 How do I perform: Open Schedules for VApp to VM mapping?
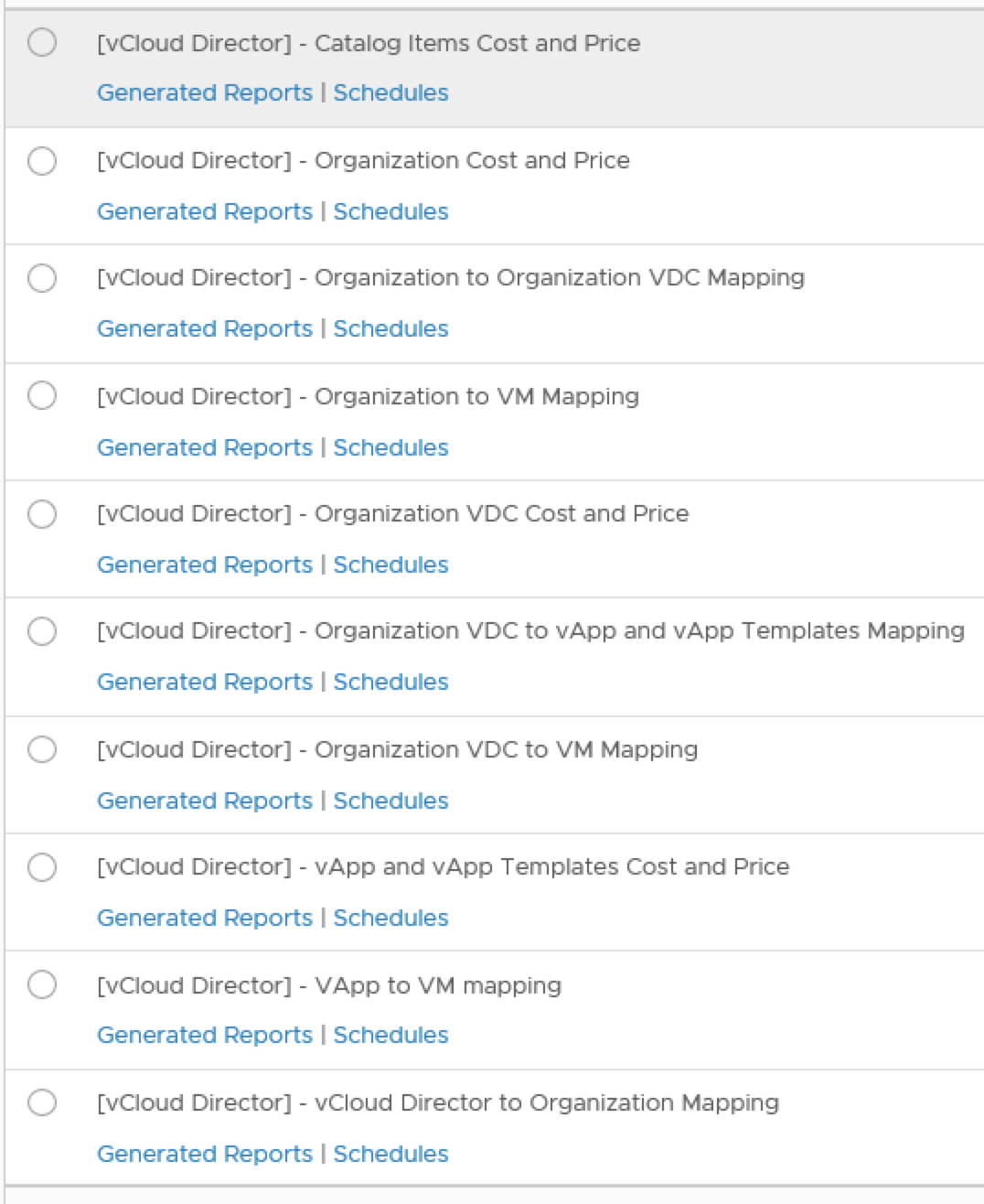[x=390, y=1035]
